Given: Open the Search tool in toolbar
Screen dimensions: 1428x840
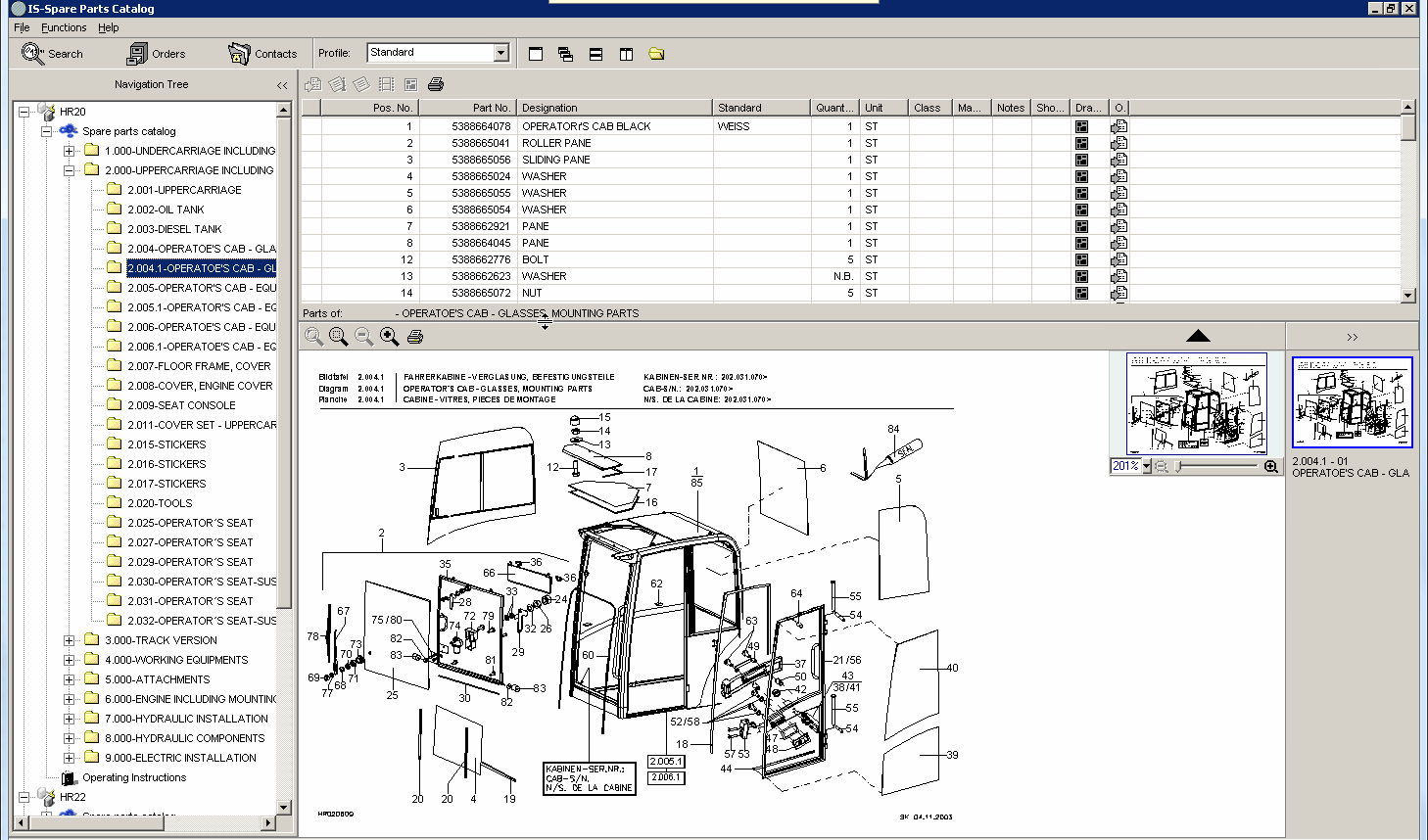Looking at the screenshot, I should [52, 54].
